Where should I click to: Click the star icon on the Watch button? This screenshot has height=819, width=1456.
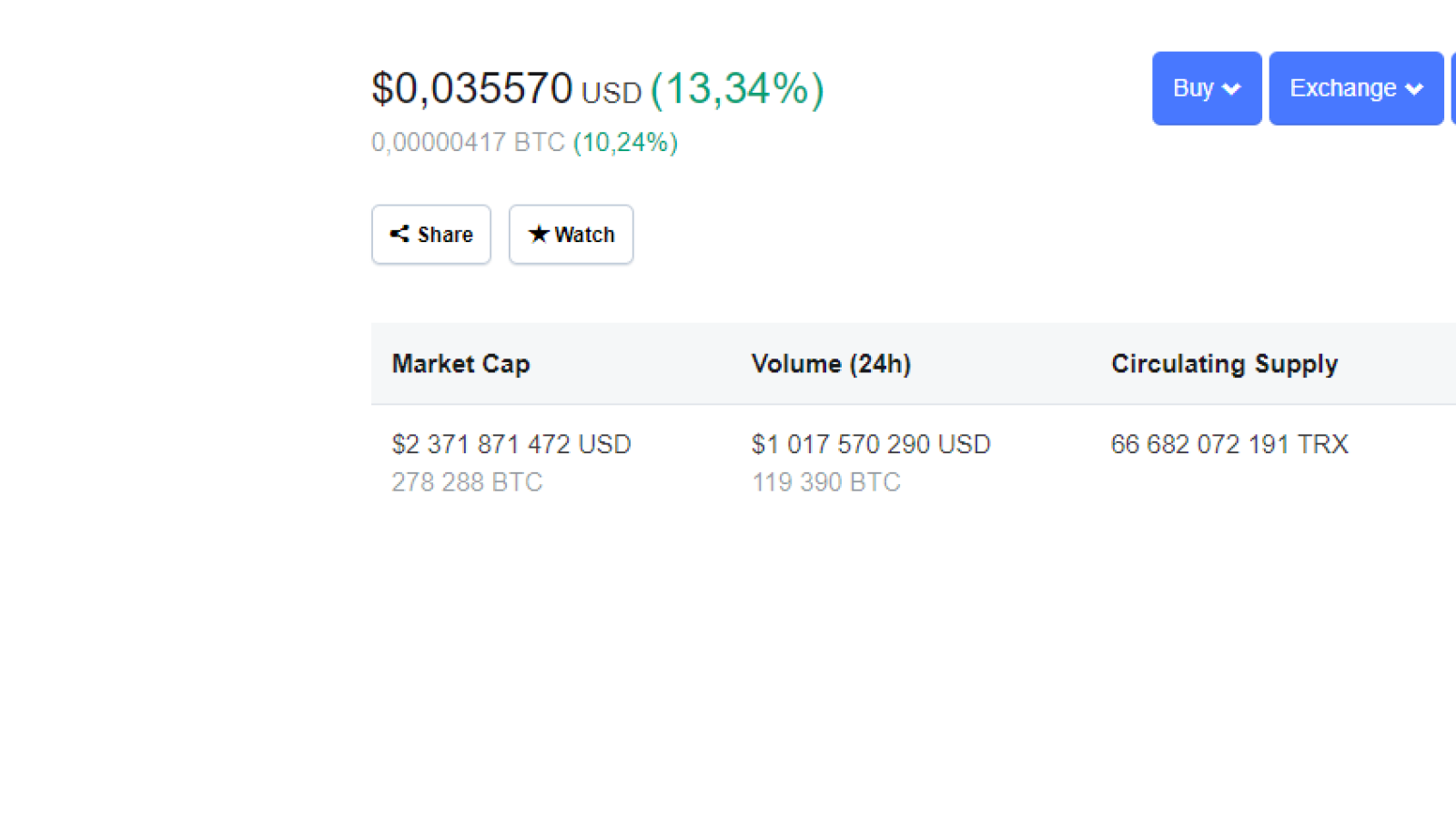539,234
